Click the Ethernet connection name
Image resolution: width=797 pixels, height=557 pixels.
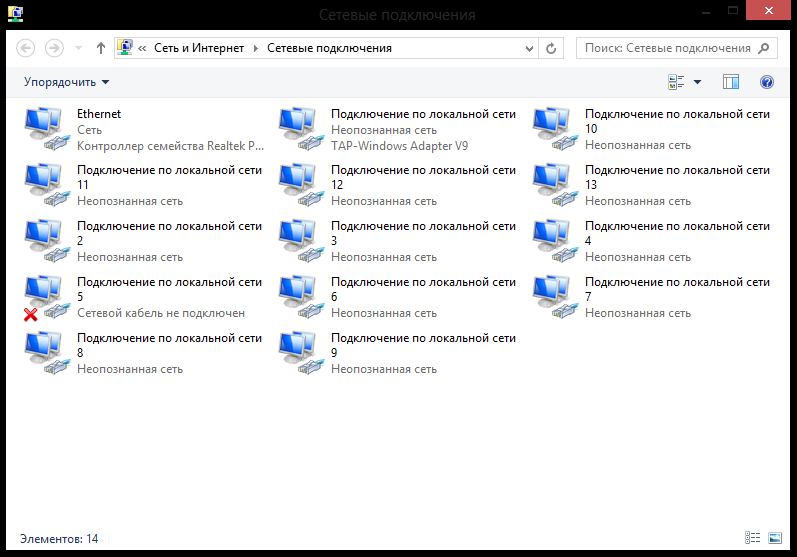coord(99,114)
